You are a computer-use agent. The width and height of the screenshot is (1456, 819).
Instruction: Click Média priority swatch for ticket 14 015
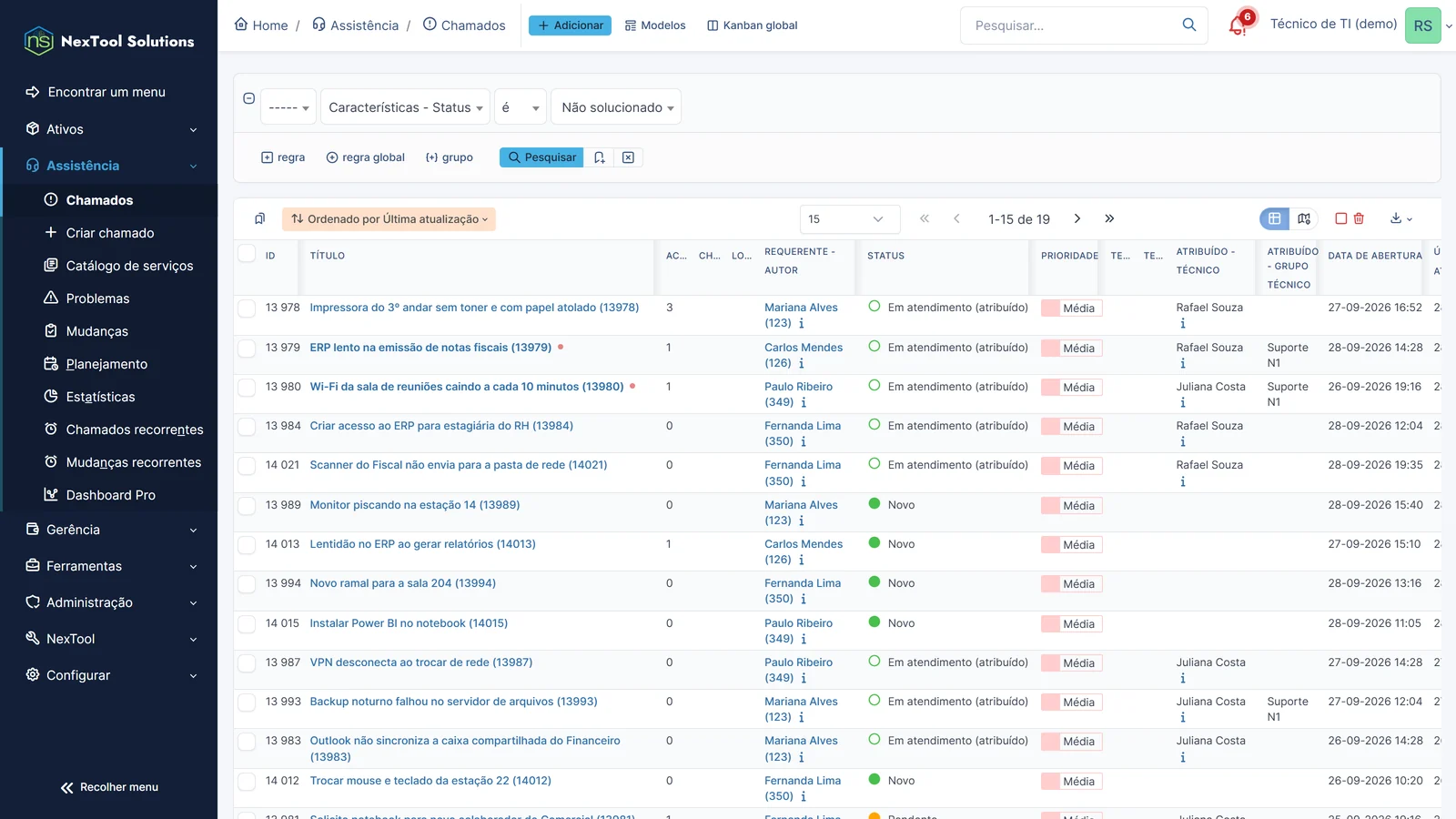point(1071,623)
